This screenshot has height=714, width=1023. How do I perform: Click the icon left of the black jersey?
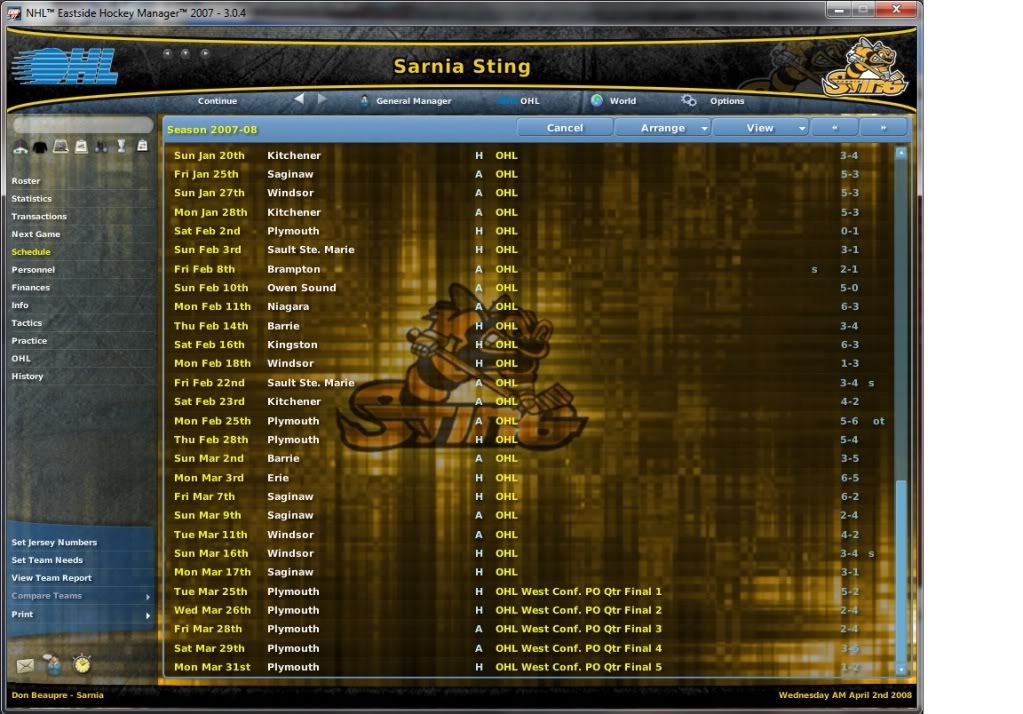[20, 147]
